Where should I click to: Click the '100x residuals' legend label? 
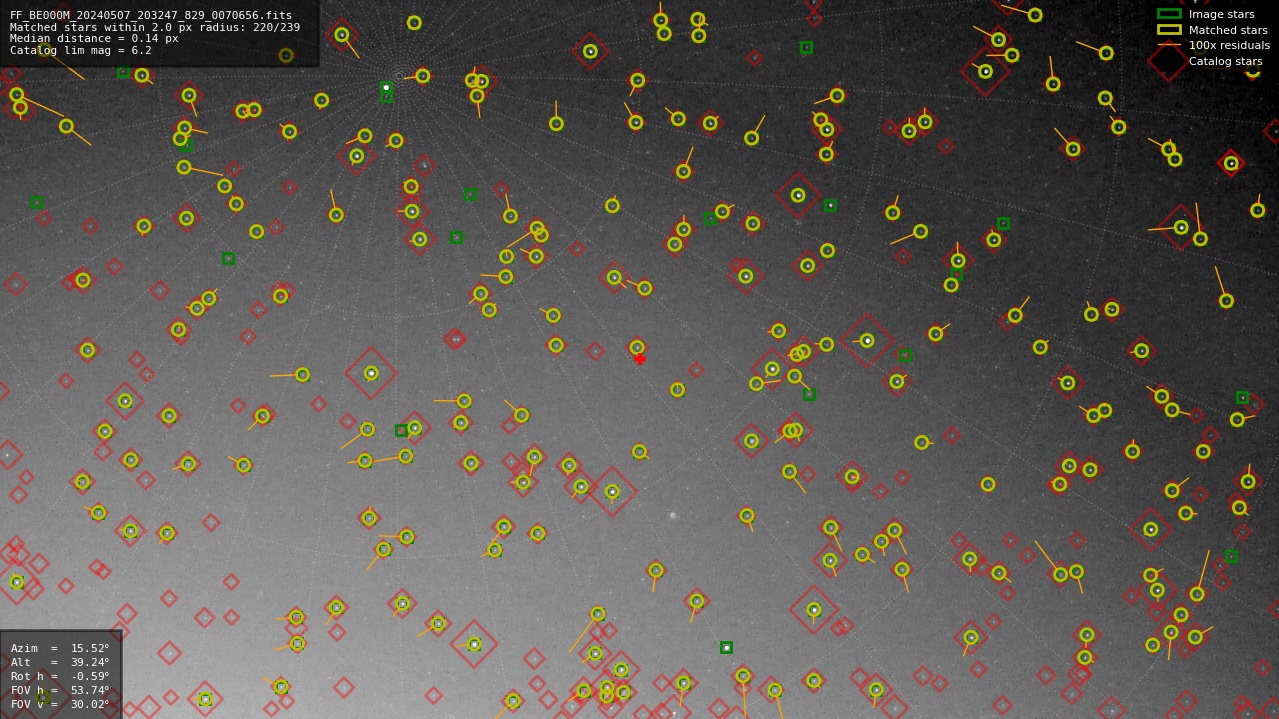coord(1229,45)
